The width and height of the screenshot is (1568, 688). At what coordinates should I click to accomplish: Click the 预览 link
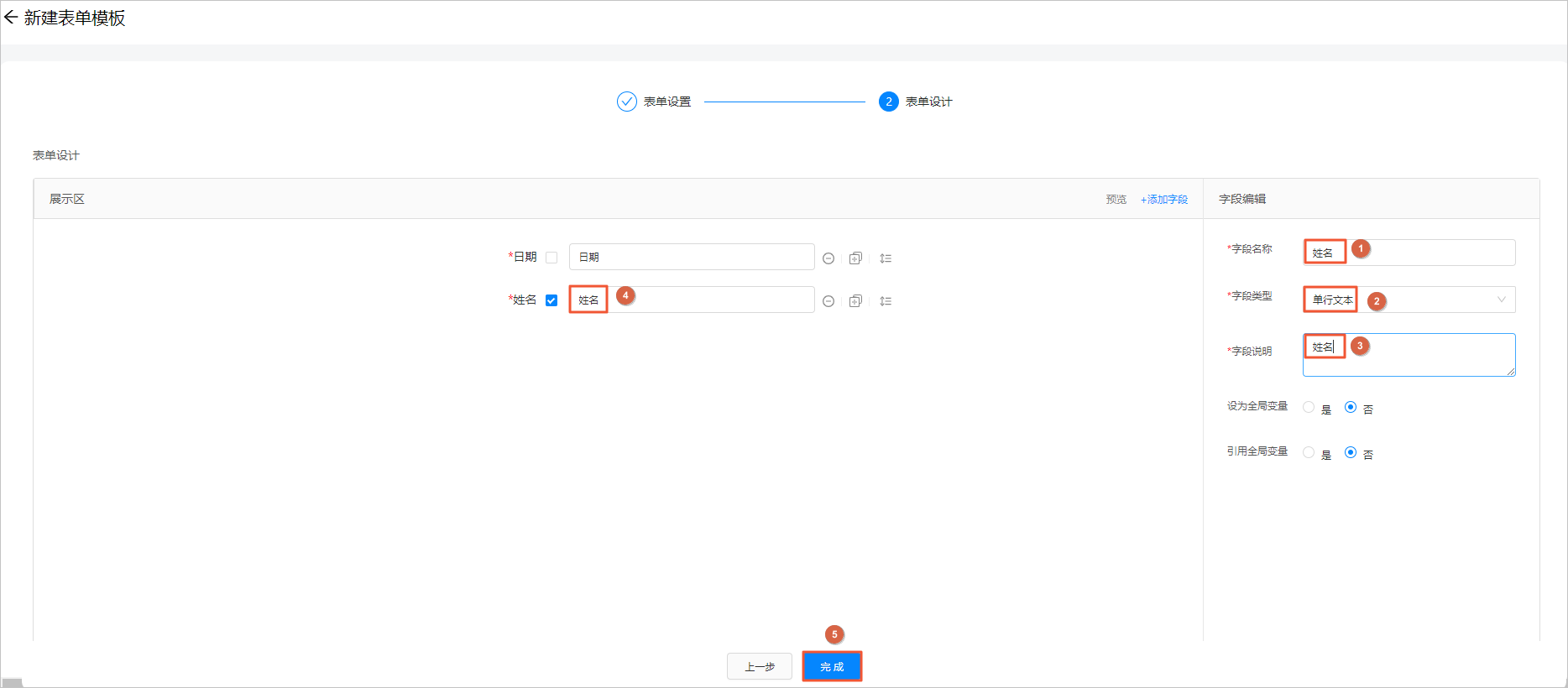[1116, 200]
